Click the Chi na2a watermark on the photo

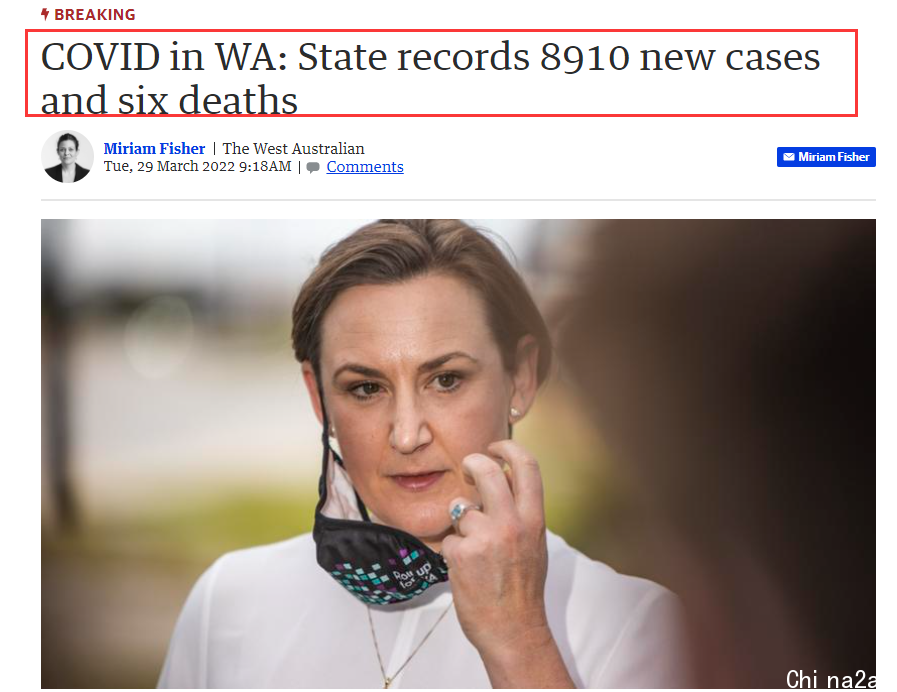click(831, 679)
